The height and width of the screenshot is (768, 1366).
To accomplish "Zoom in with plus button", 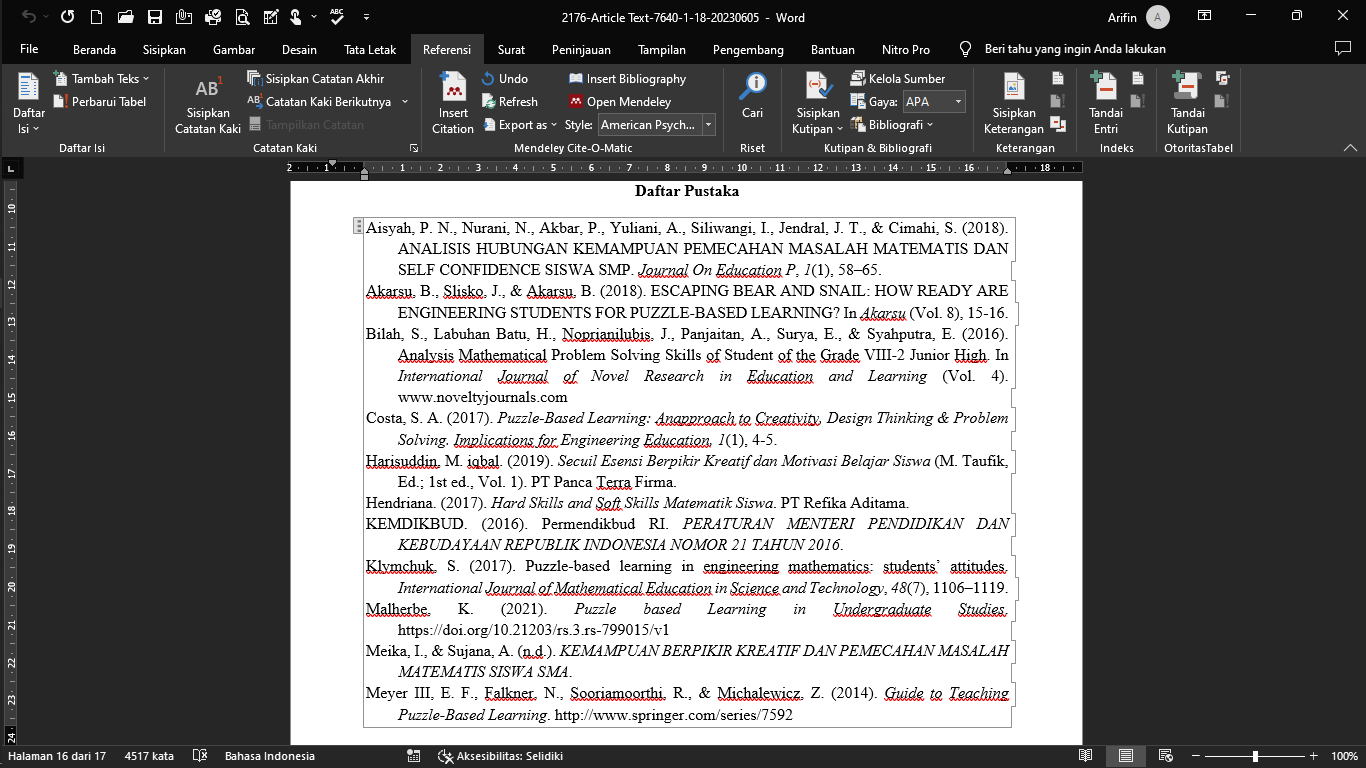I will coord(1314,756).
